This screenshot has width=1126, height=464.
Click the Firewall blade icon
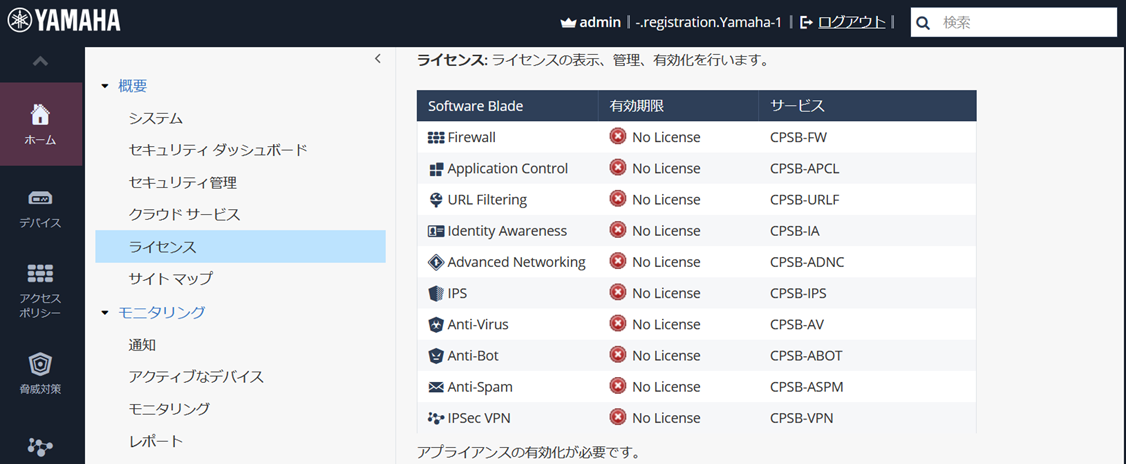point(436,137)
